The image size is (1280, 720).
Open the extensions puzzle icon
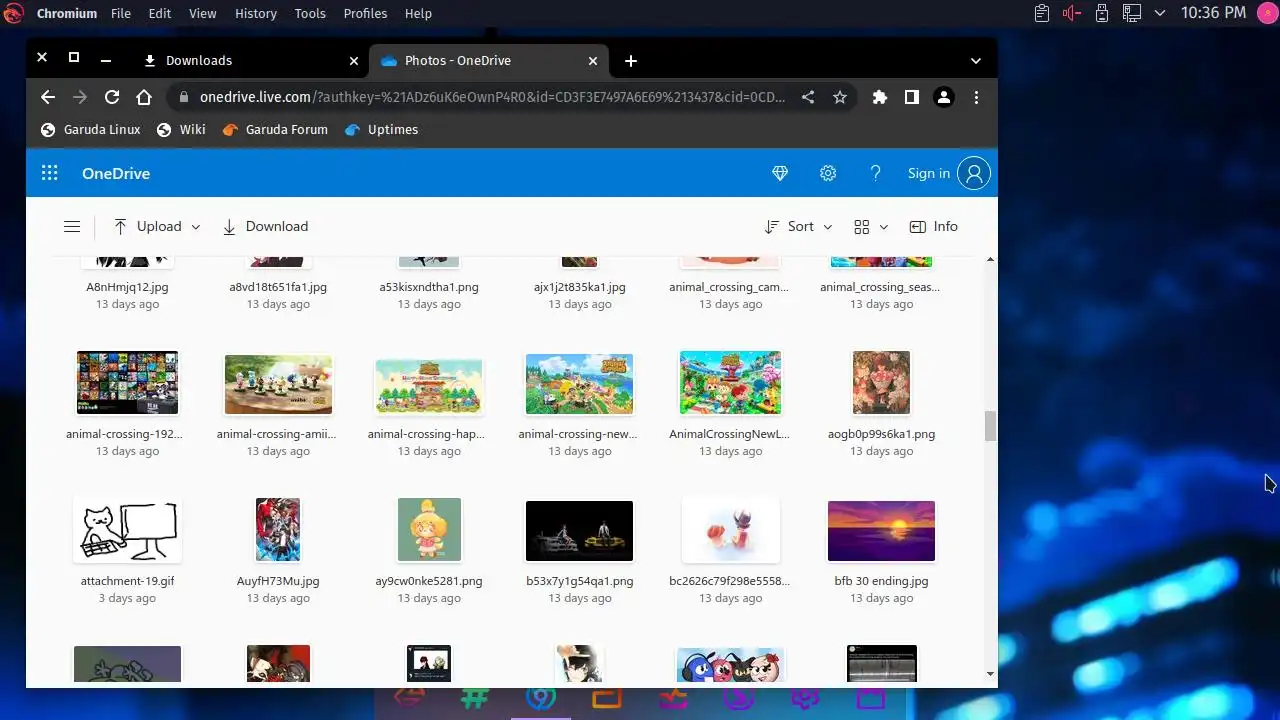tap(880, 97)
